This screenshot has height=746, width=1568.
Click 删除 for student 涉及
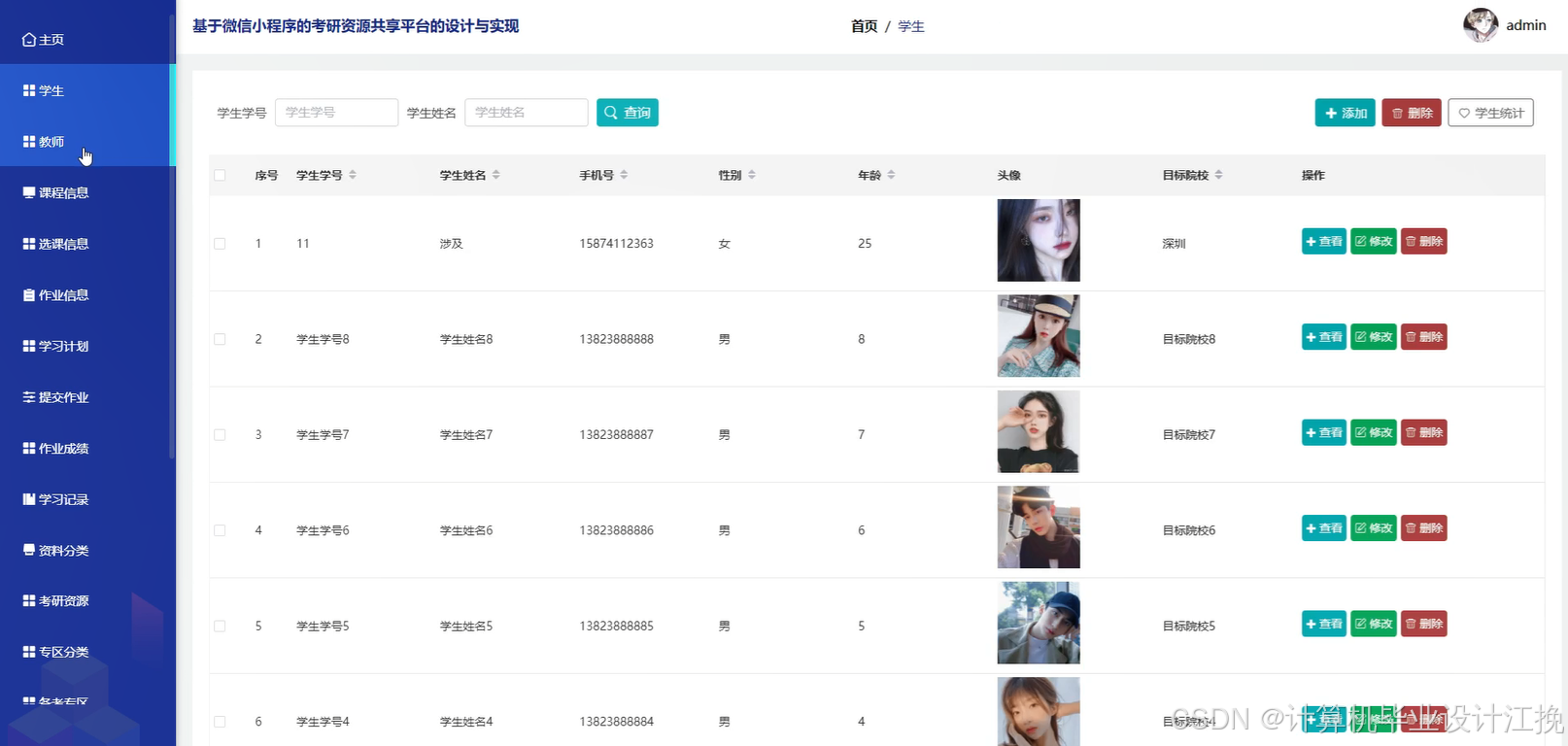(1424, 241)
